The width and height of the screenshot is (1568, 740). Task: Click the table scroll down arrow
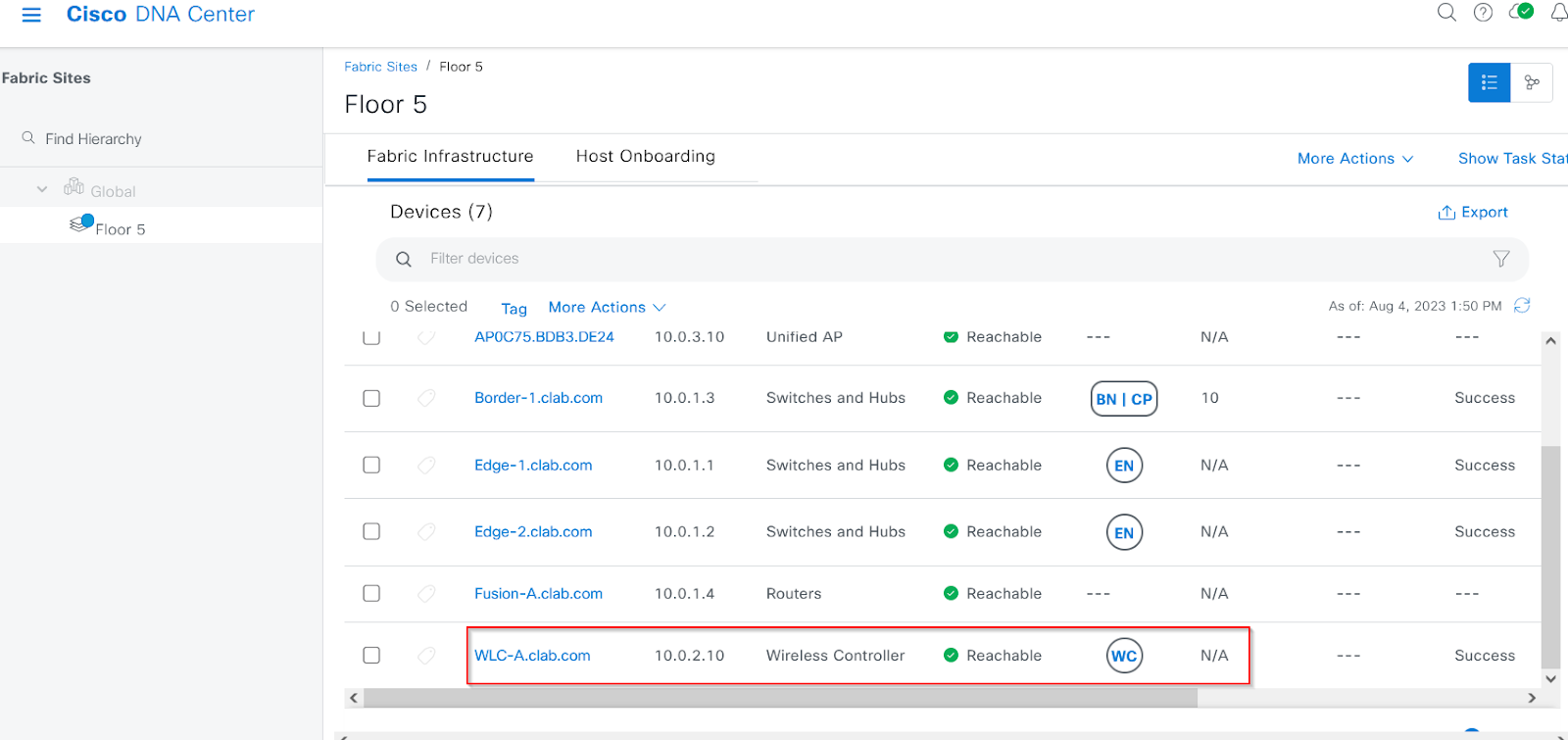pyautogui.click(x=1550, y=678)
